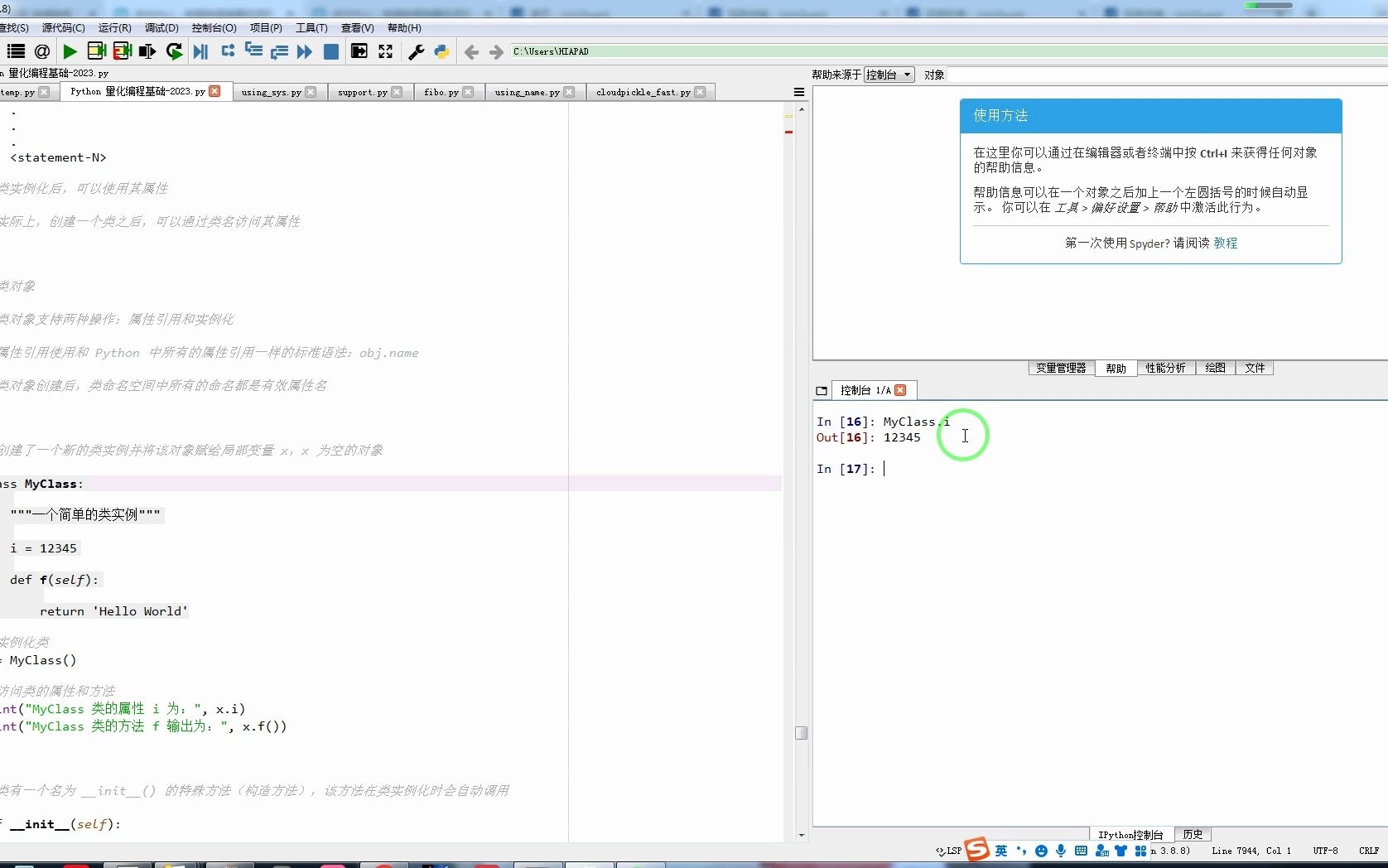Open the 运行(R) menu
Screen dimensions: 1388x868
(114, 27)
